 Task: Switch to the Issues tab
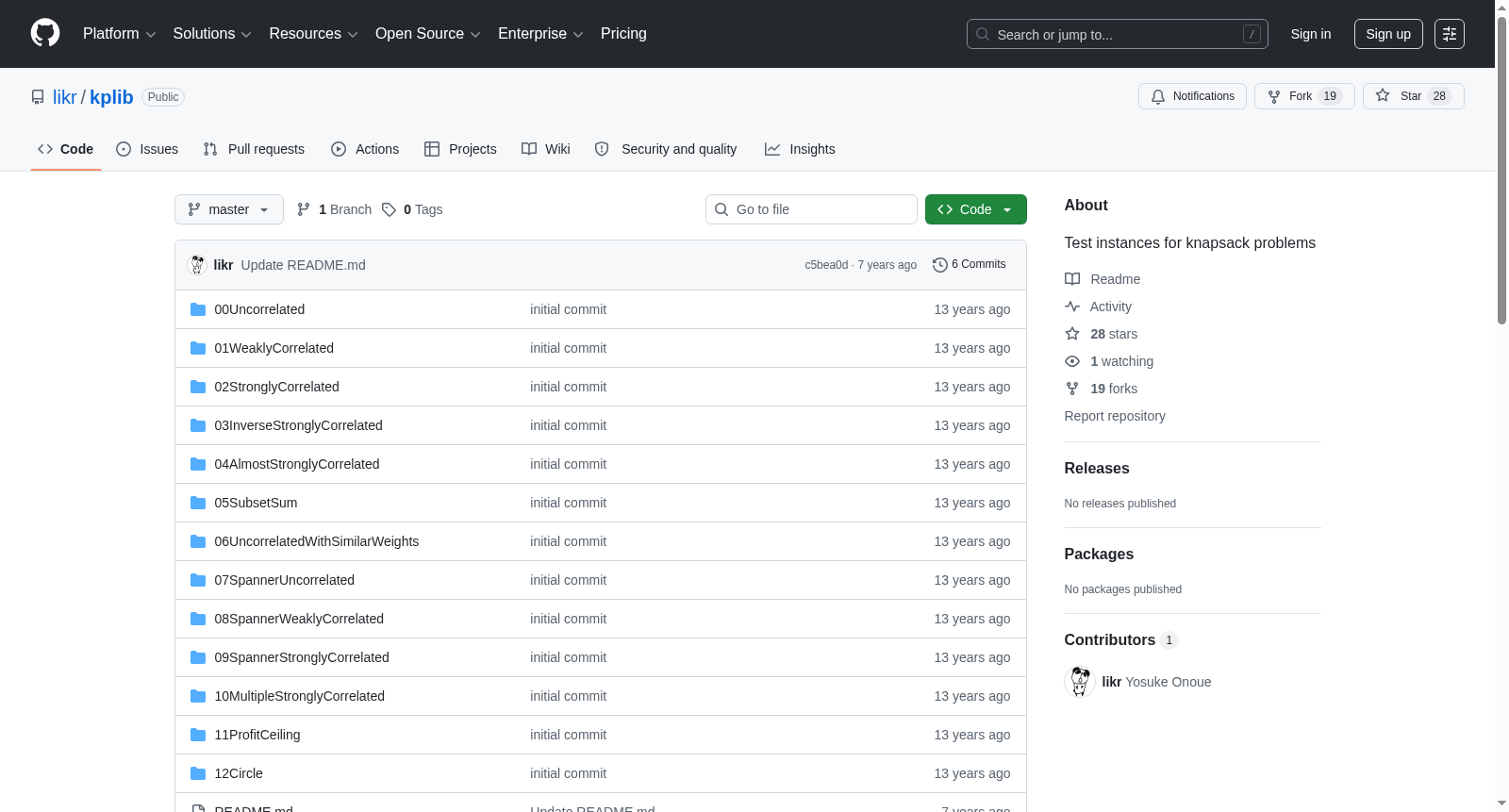147,149
